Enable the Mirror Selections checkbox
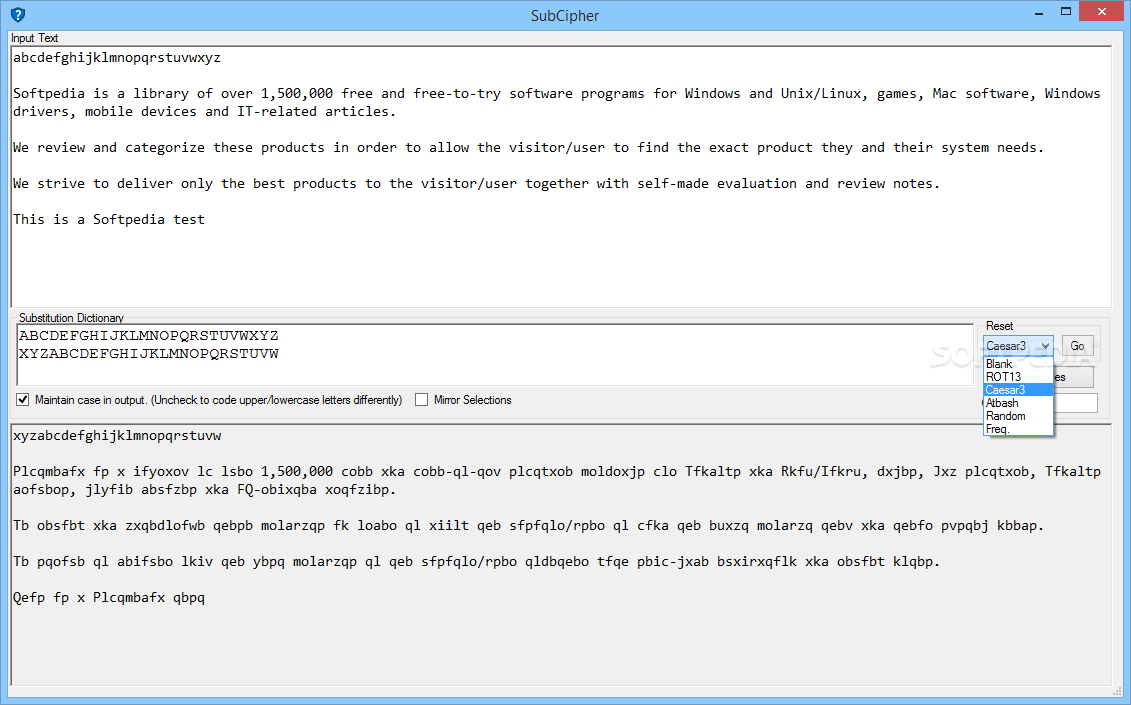Viewport: 1131px width, 705px height. [422, 400]
